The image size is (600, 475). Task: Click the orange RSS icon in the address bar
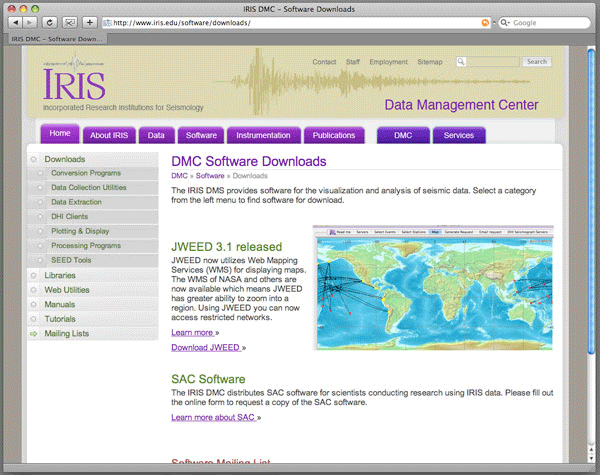pyautogui.click(x=485, y=23)
